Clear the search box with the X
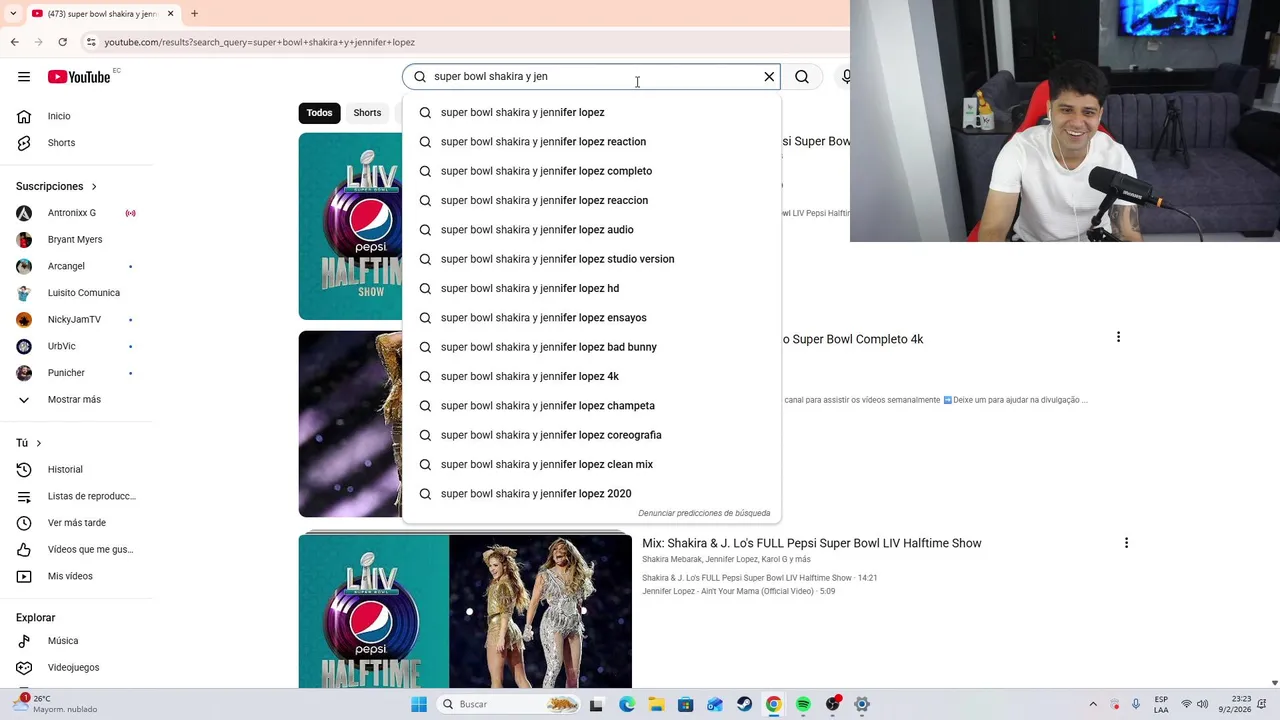1280x720 pixels. [769, 77]
